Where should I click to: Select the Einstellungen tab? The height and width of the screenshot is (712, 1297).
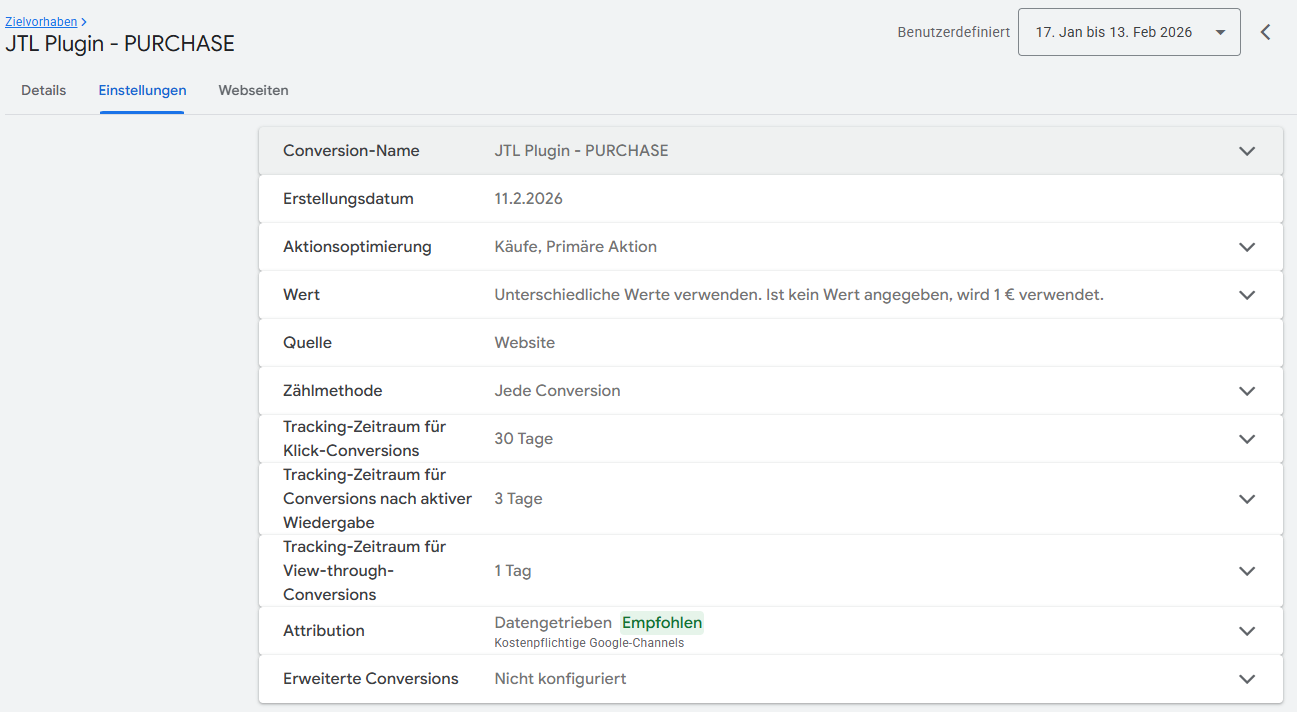click(142, 90)
